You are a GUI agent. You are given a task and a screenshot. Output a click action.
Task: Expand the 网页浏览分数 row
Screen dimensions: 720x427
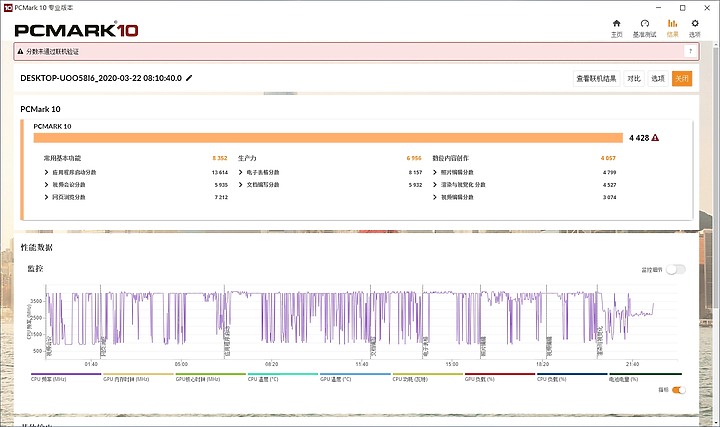click(46, 197)
